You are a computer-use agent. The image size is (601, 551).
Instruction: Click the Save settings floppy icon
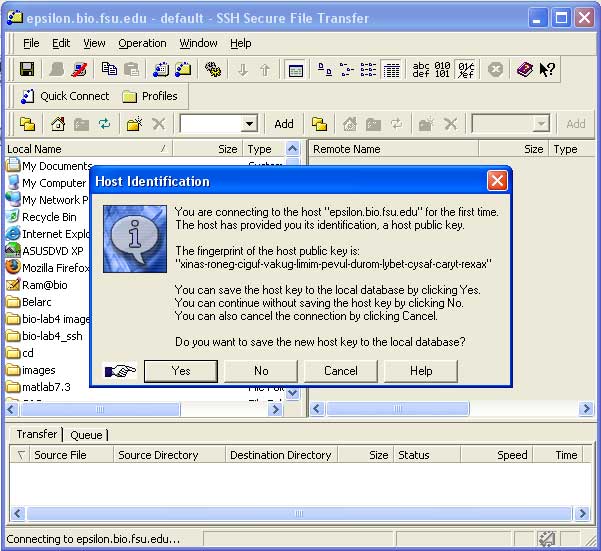(27, 69)
